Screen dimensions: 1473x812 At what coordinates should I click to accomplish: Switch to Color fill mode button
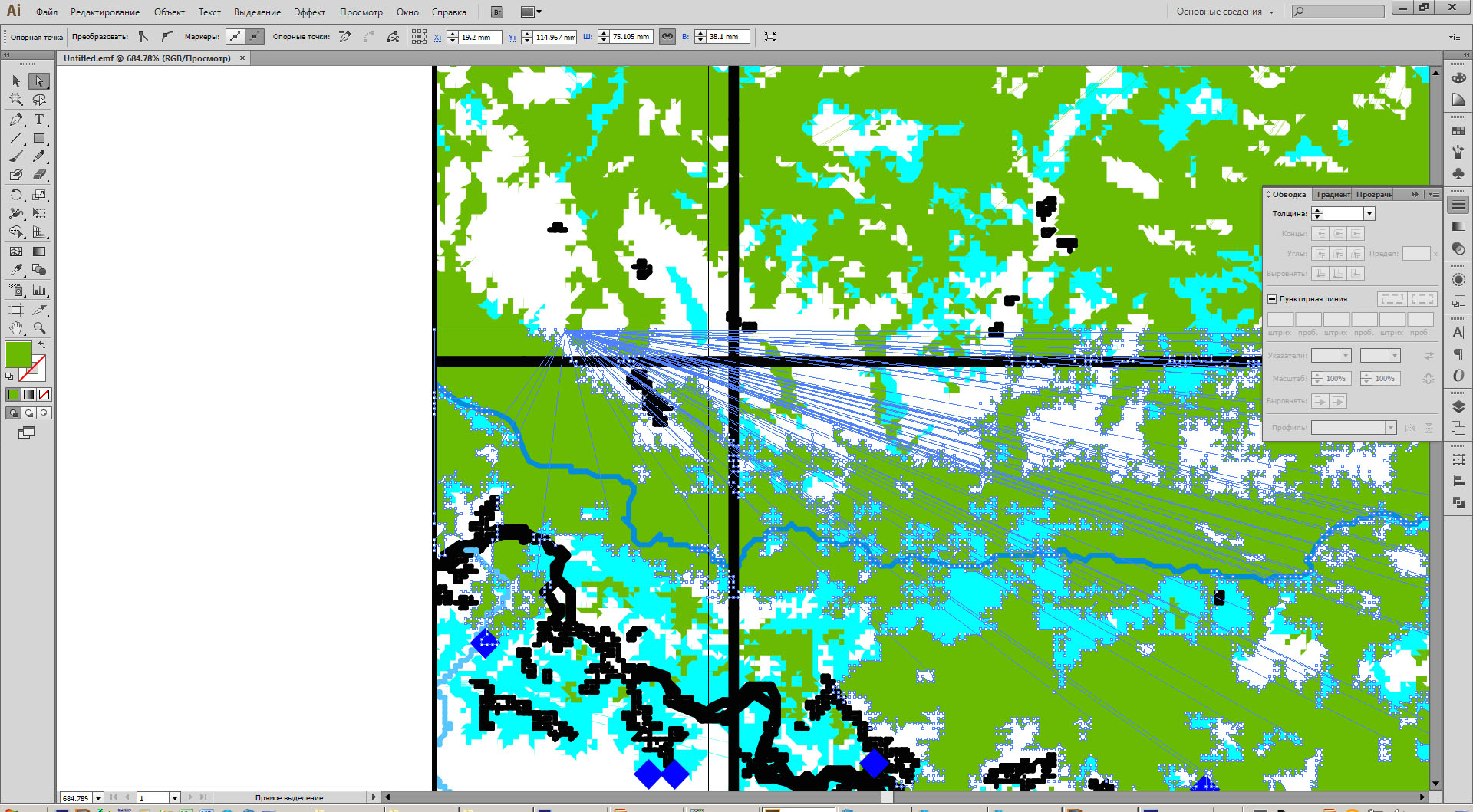(x=13, y=394)
